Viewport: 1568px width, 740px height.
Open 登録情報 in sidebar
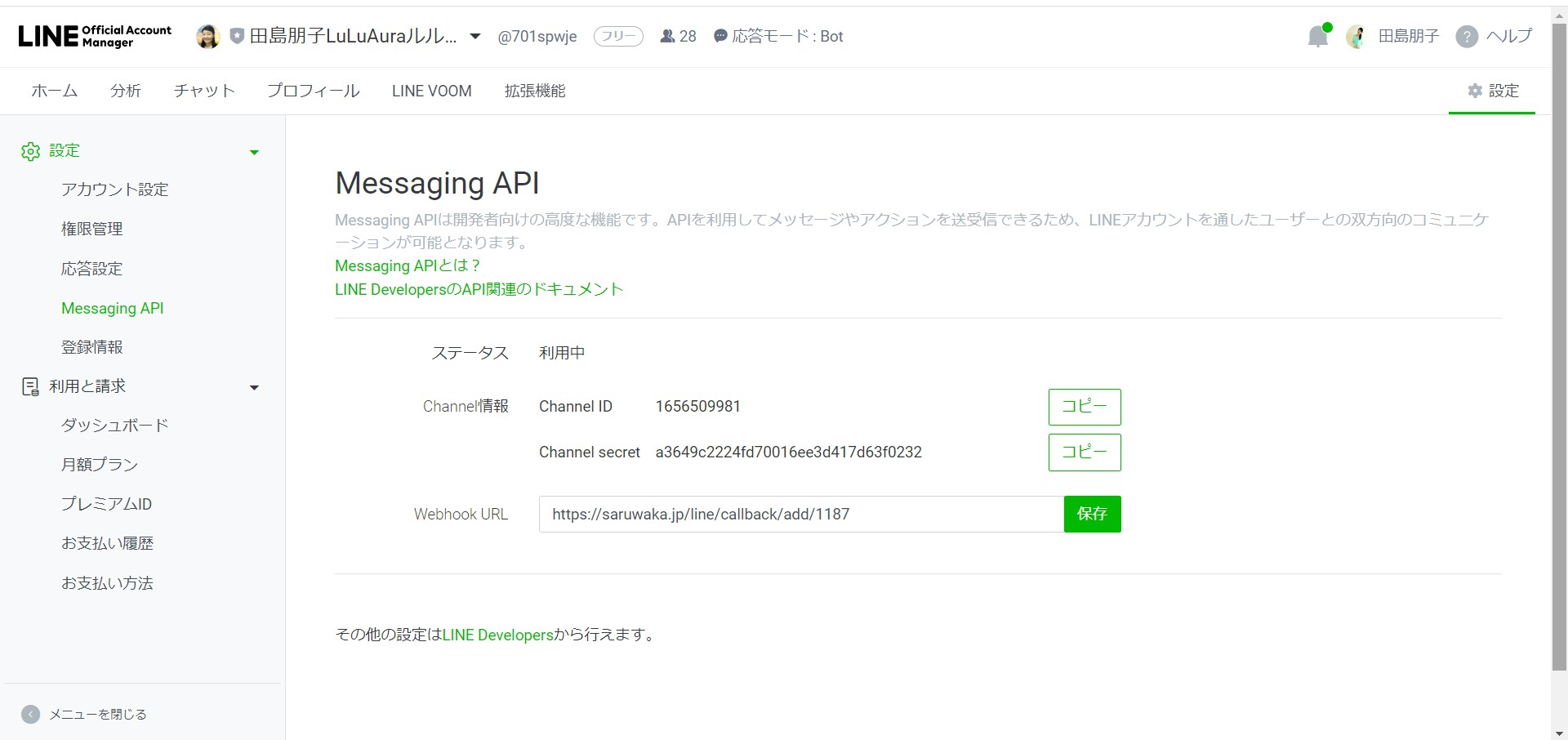pyautogui.click(x=92, y=347)
